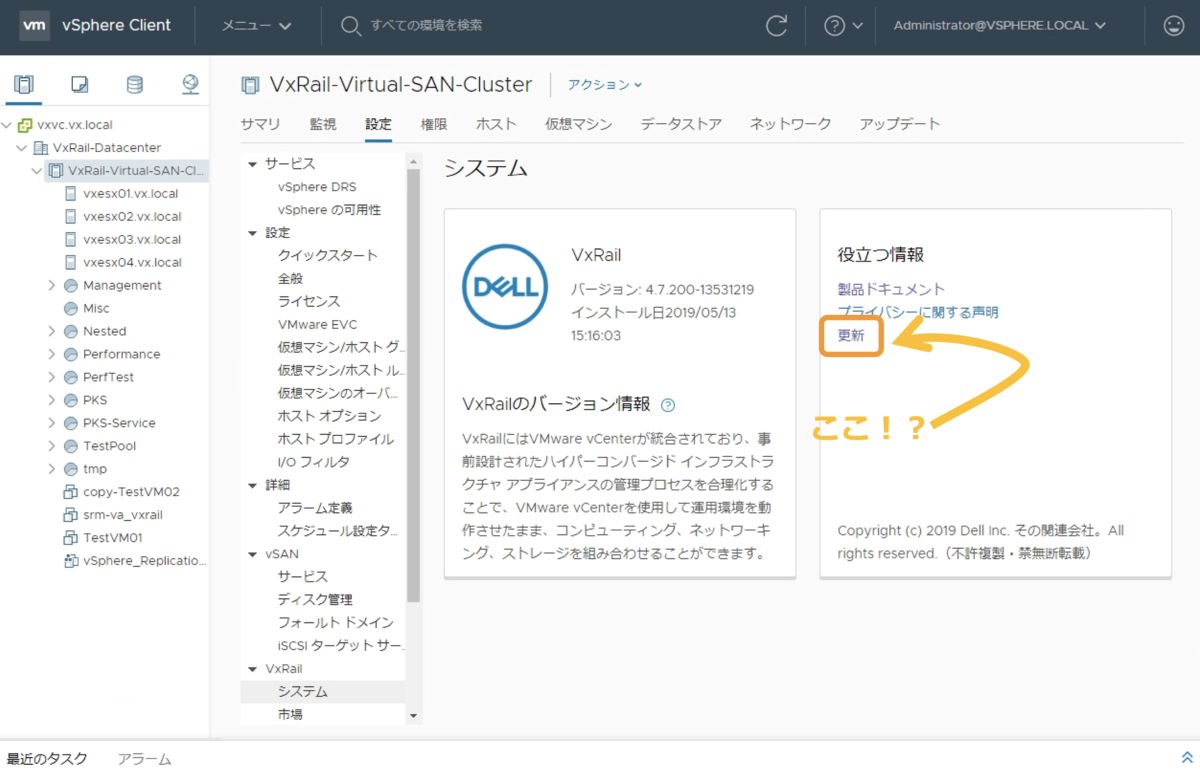Viewport: 1200px width, 774px height.
Task: Select ディスク管理 under vSAN
Action: pyautogui.click(x=315, y=600)
